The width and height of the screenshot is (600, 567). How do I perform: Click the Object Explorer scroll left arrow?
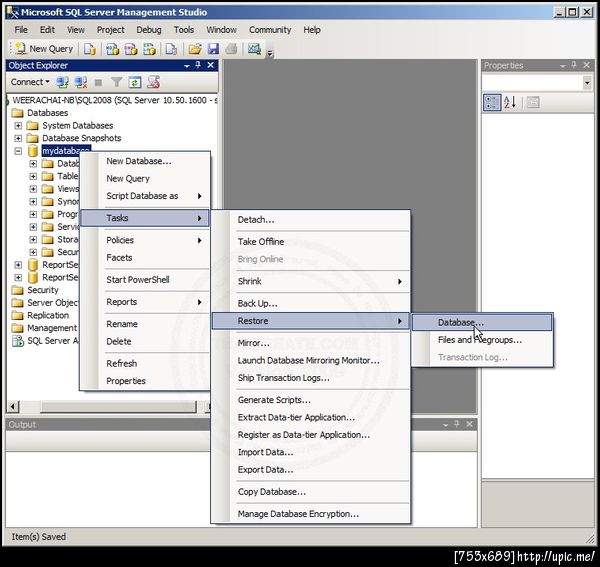[x=13, y=406]
